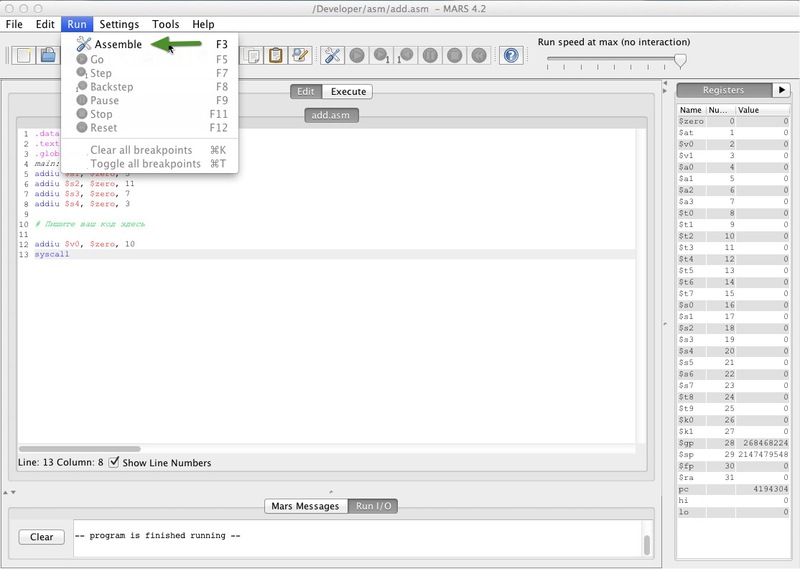Open the Tools menu

(x=165, y=24)
